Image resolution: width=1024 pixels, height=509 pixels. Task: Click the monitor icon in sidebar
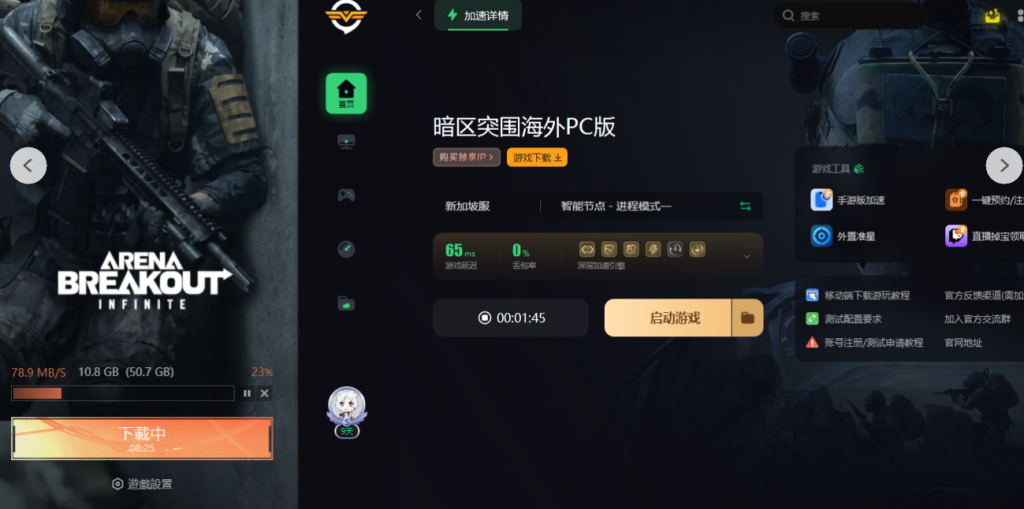(x=346, y=142)
